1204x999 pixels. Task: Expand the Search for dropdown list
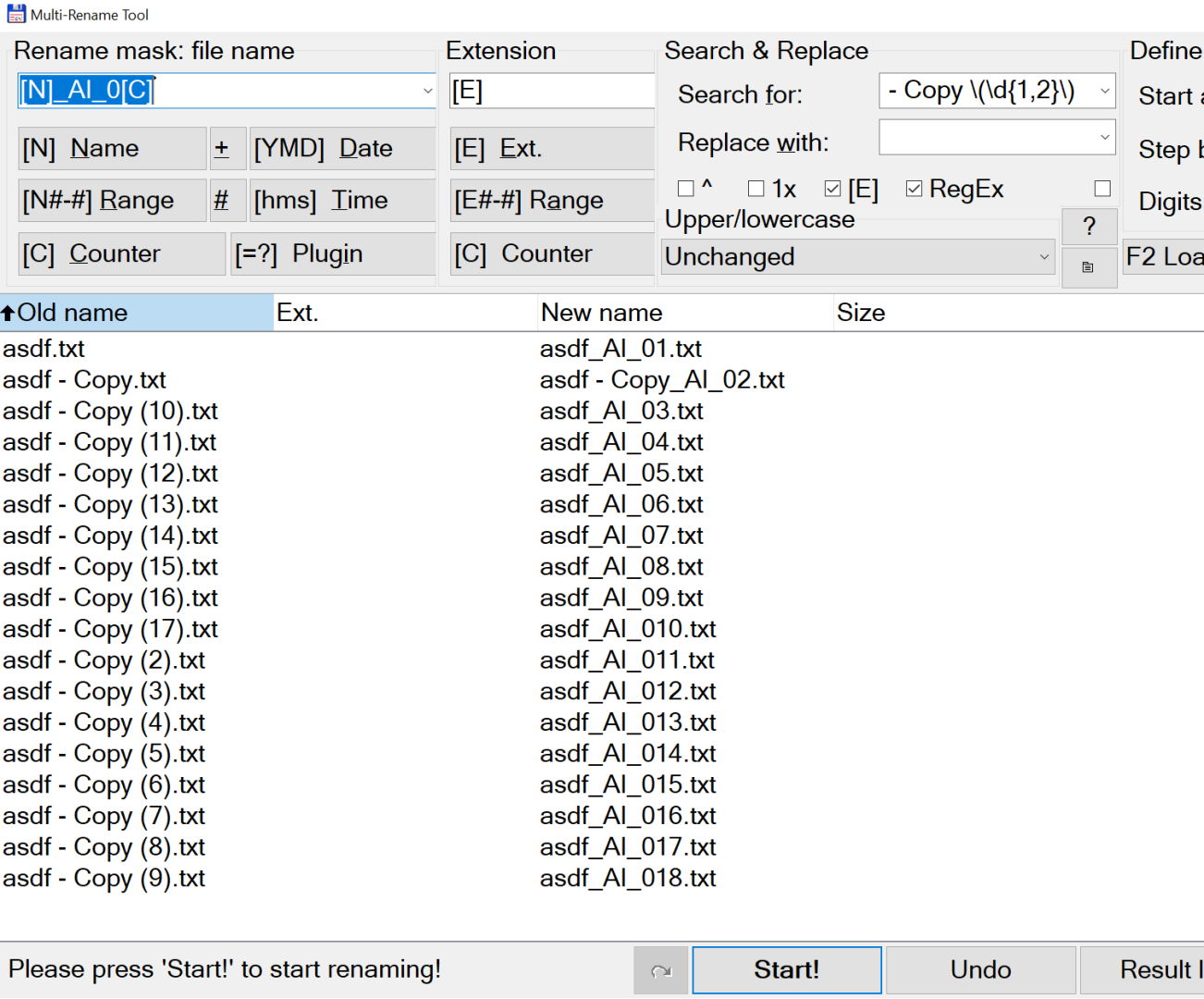1104,91
